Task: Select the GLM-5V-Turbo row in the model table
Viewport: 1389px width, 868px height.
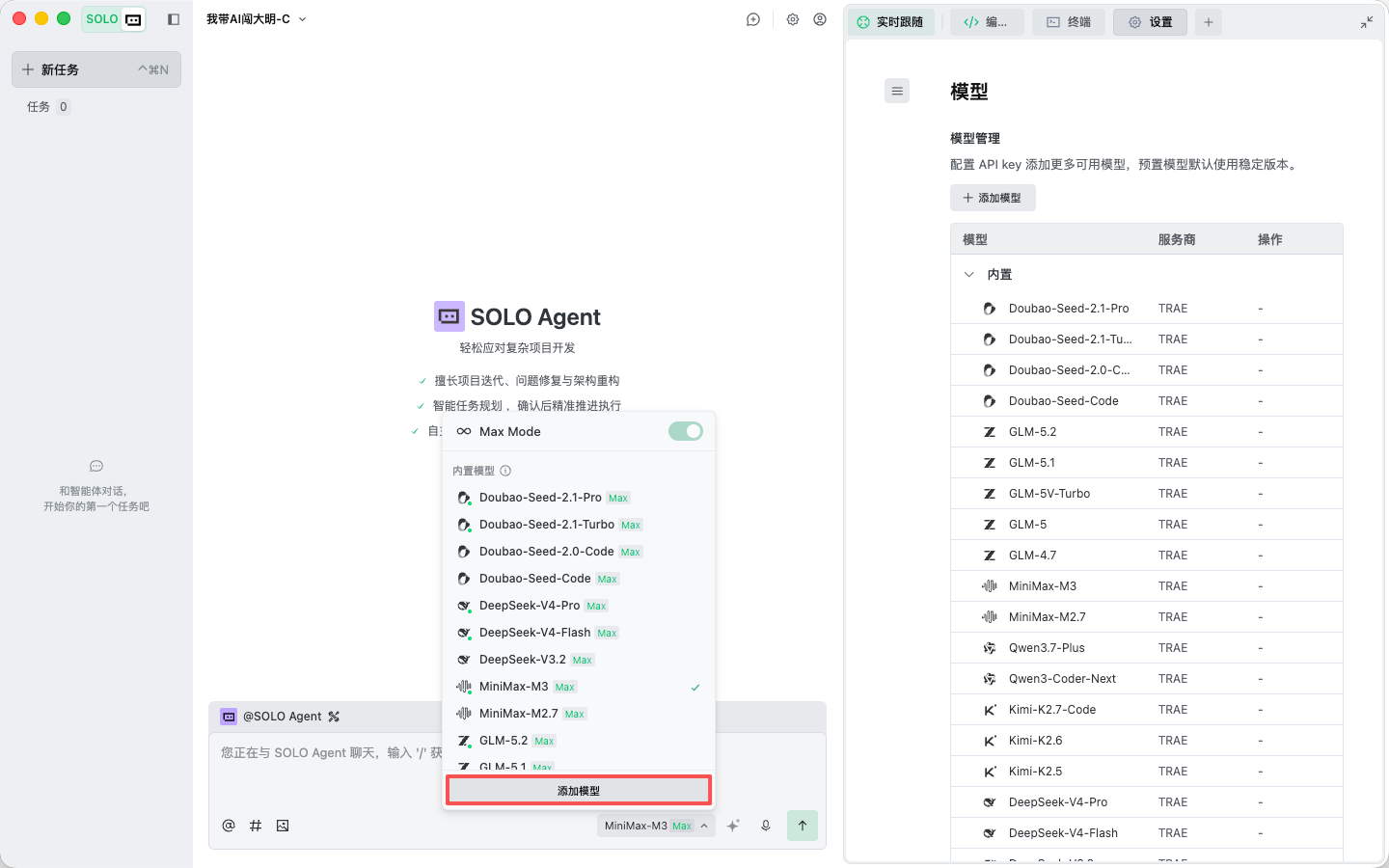Action: click(x=1147, y=494)
